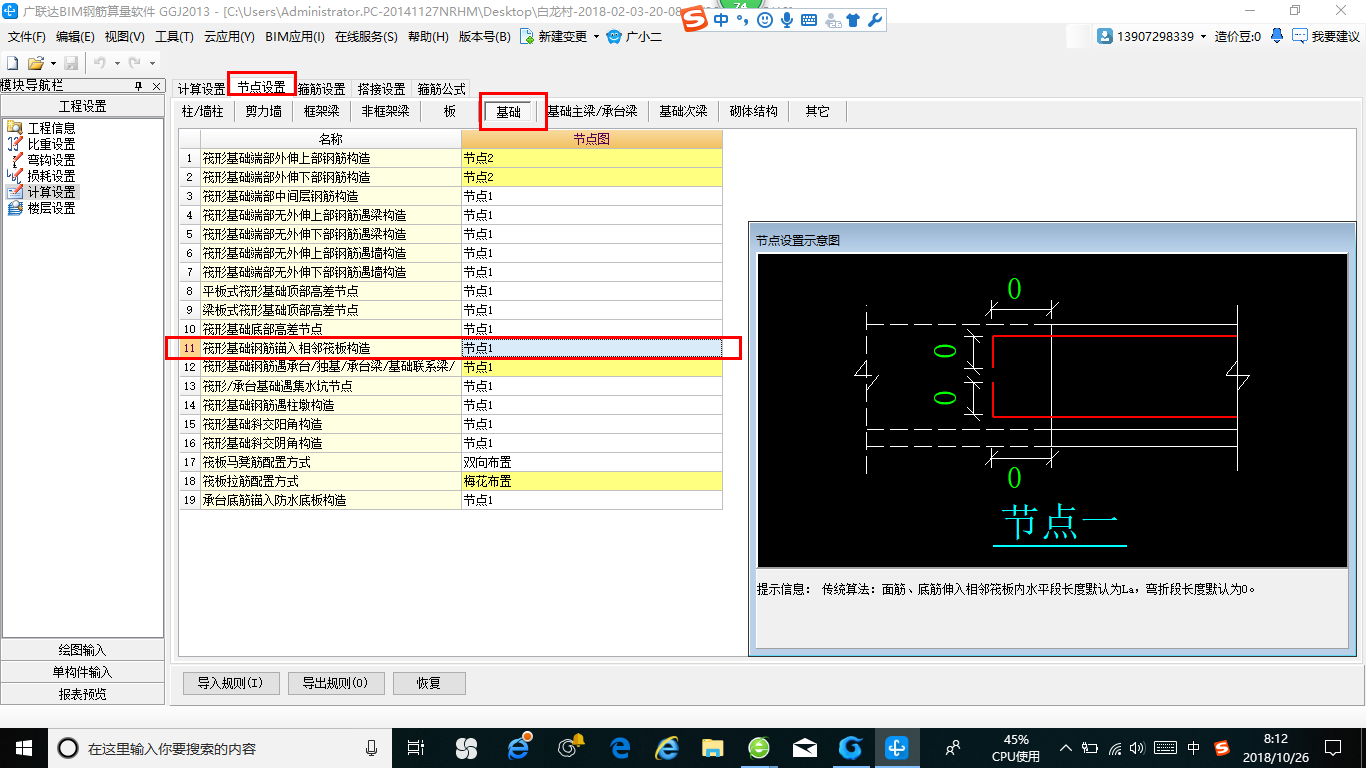Open the 云应用(Y) menu

(229, 37)
